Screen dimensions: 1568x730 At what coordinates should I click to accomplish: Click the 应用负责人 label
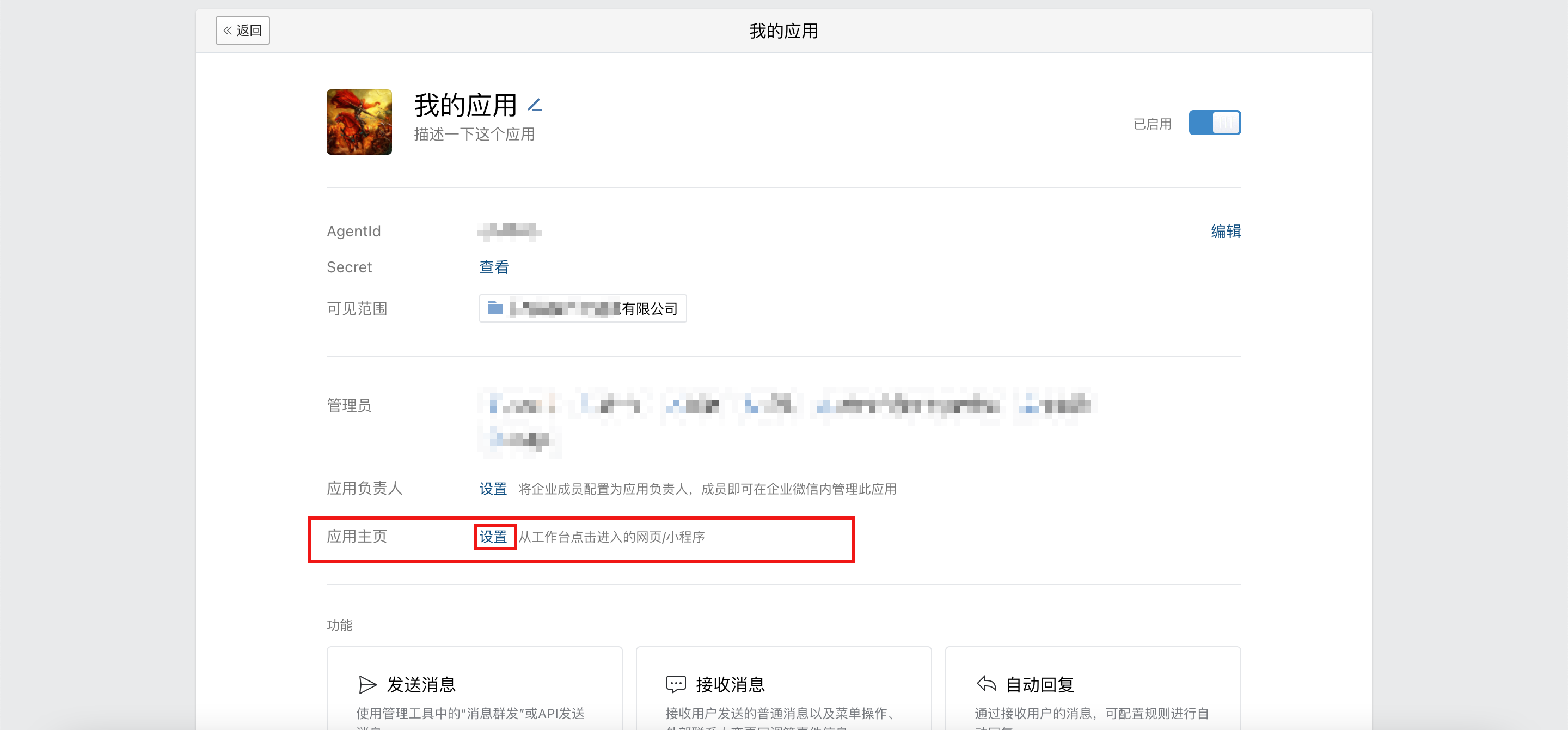(365, 488)
